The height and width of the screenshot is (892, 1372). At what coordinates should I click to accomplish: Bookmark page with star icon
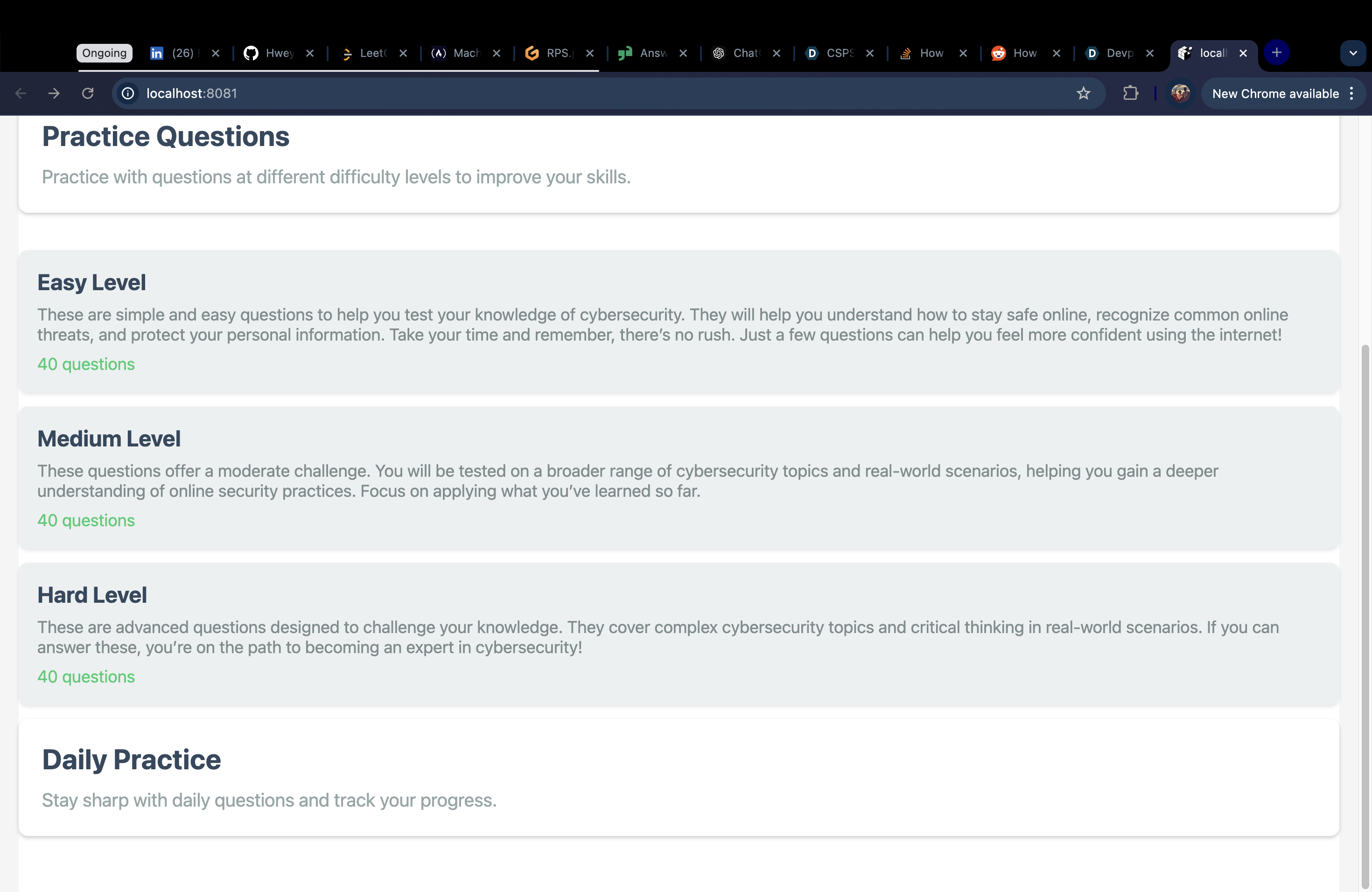click(1083, 93)
